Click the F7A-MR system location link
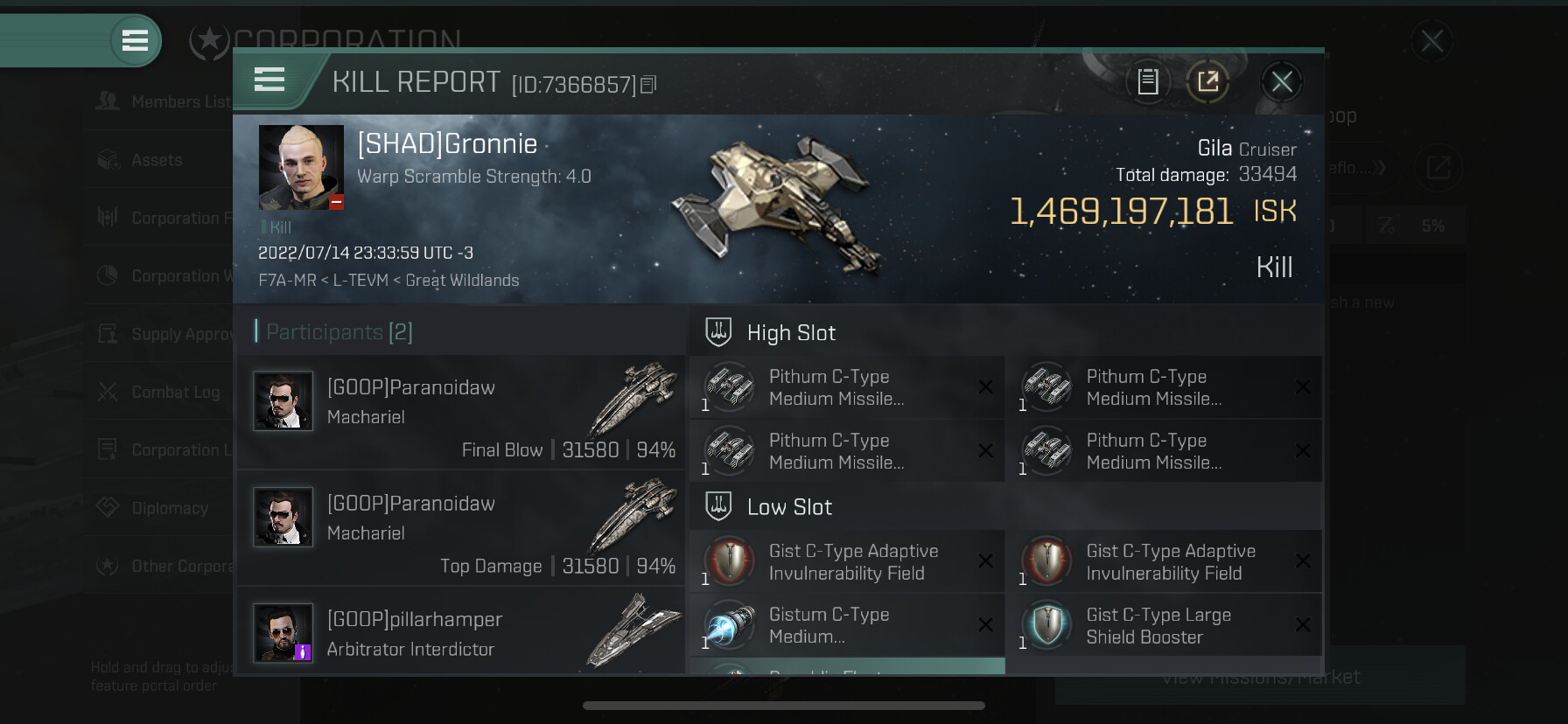1568x724 pixels. tap(287, 281)
